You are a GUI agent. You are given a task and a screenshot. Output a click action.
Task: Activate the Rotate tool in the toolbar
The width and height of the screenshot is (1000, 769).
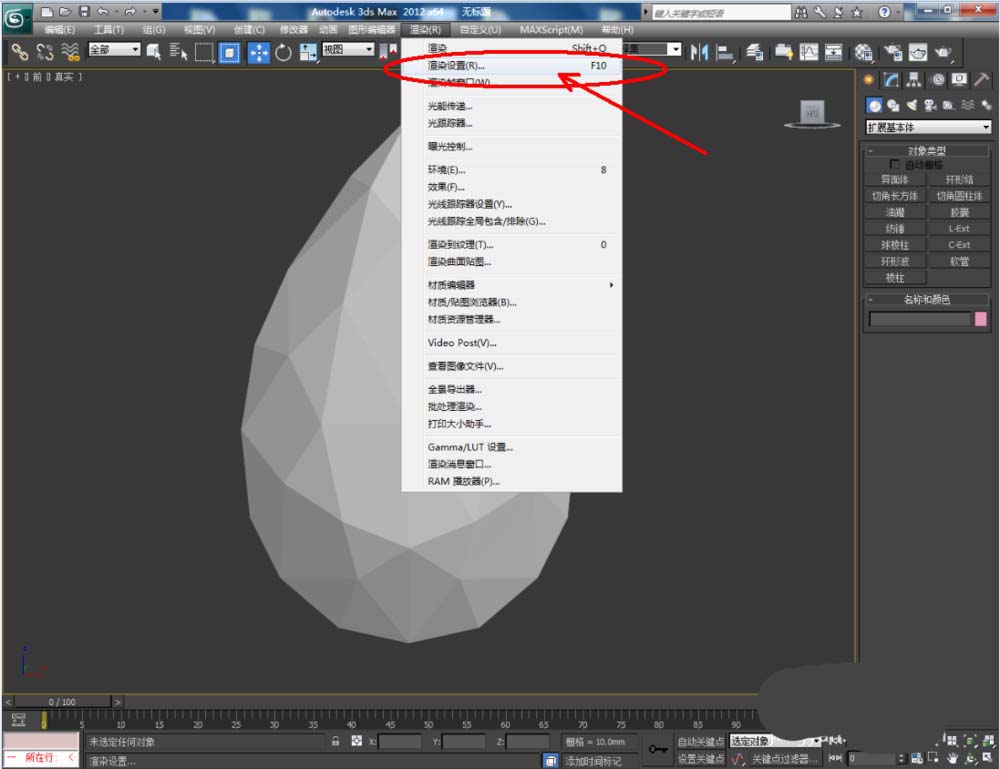click(x=284, y=52)
